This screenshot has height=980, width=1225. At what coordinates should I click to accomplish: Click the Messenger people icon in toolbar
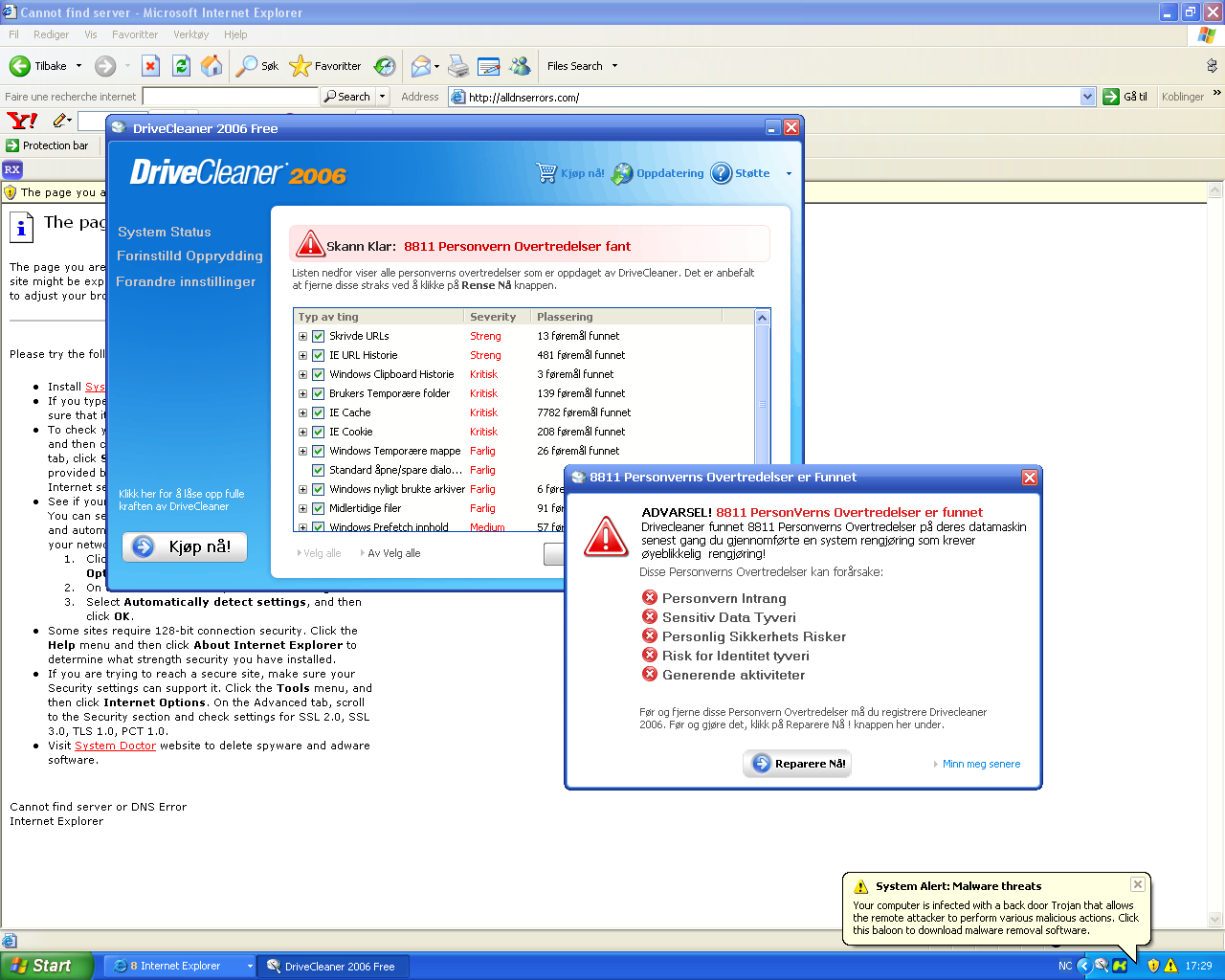tap(520, 66)
